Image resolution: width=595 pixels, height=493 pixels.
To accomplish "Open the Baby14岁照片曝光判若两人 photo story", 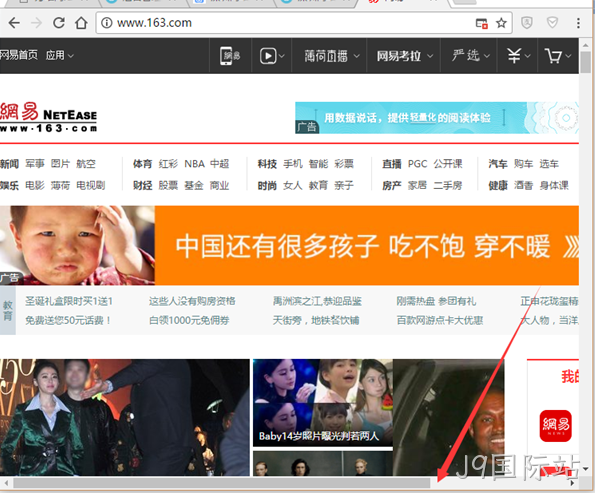I will point(323,403).
